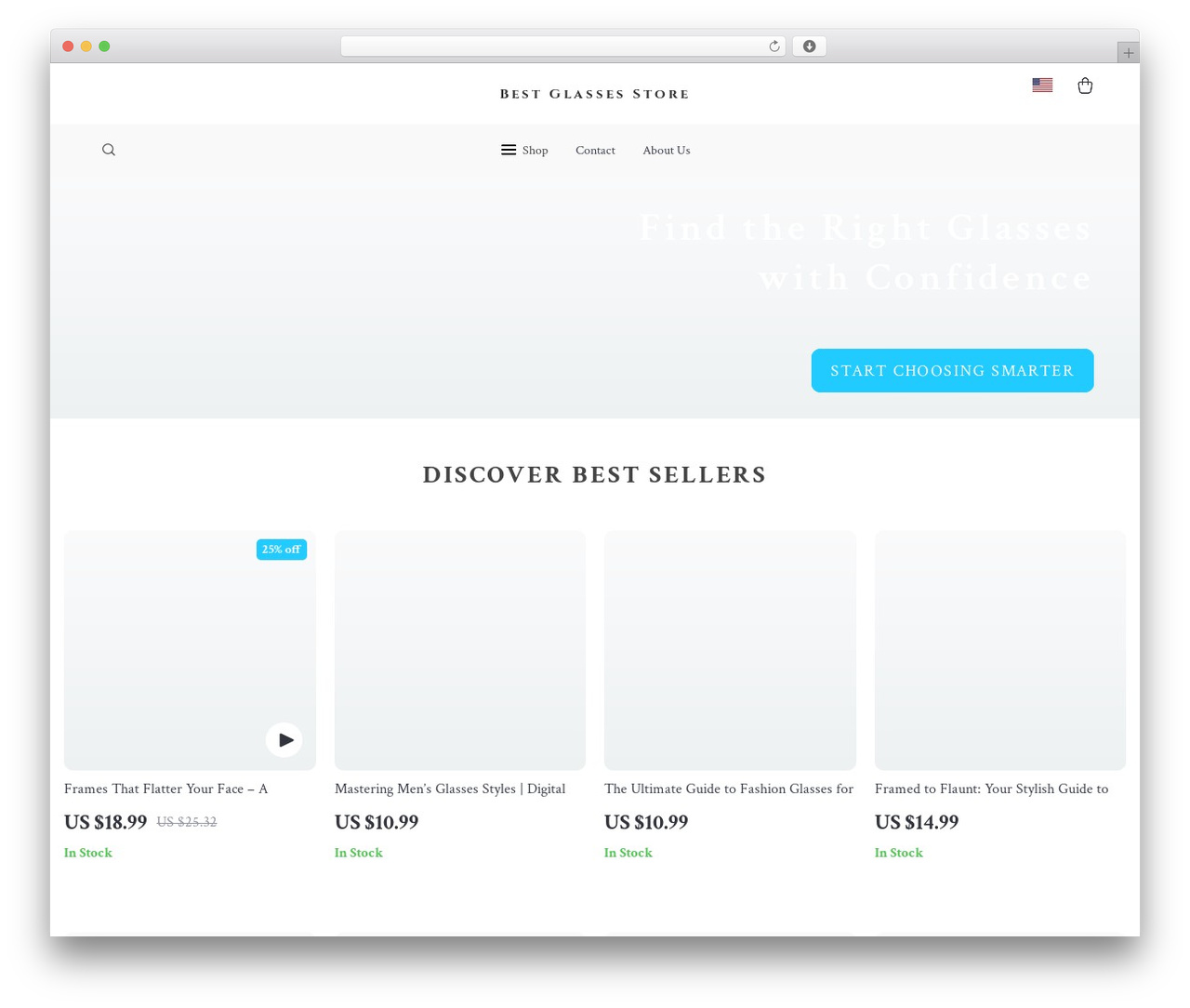This screenshot has width=1190, height=1008.
Task: Select the Mastering Men's Glasses product image
Action: click(x=460, y=650)
